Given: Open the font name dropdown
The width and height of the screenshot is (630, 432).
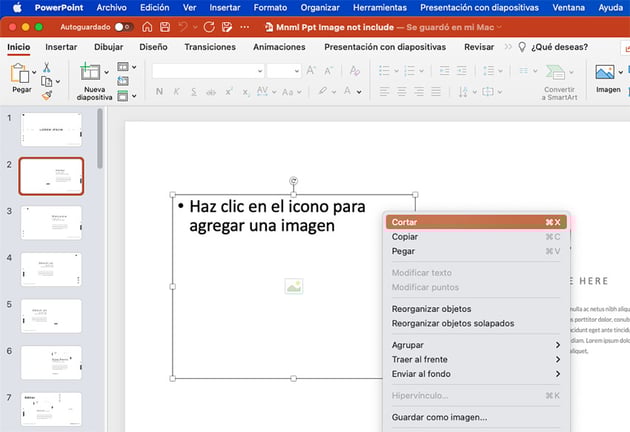Looking at the screenshot, I should 206,70.
